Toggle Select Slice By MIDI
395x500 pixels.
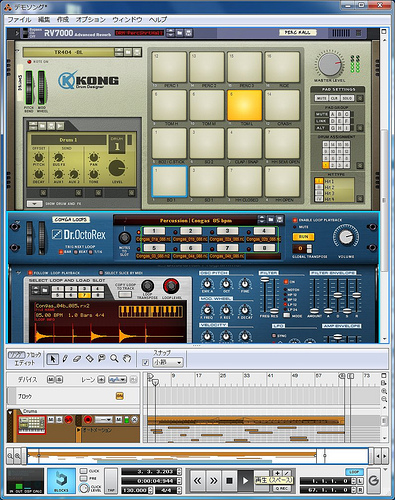pos(101,273)
